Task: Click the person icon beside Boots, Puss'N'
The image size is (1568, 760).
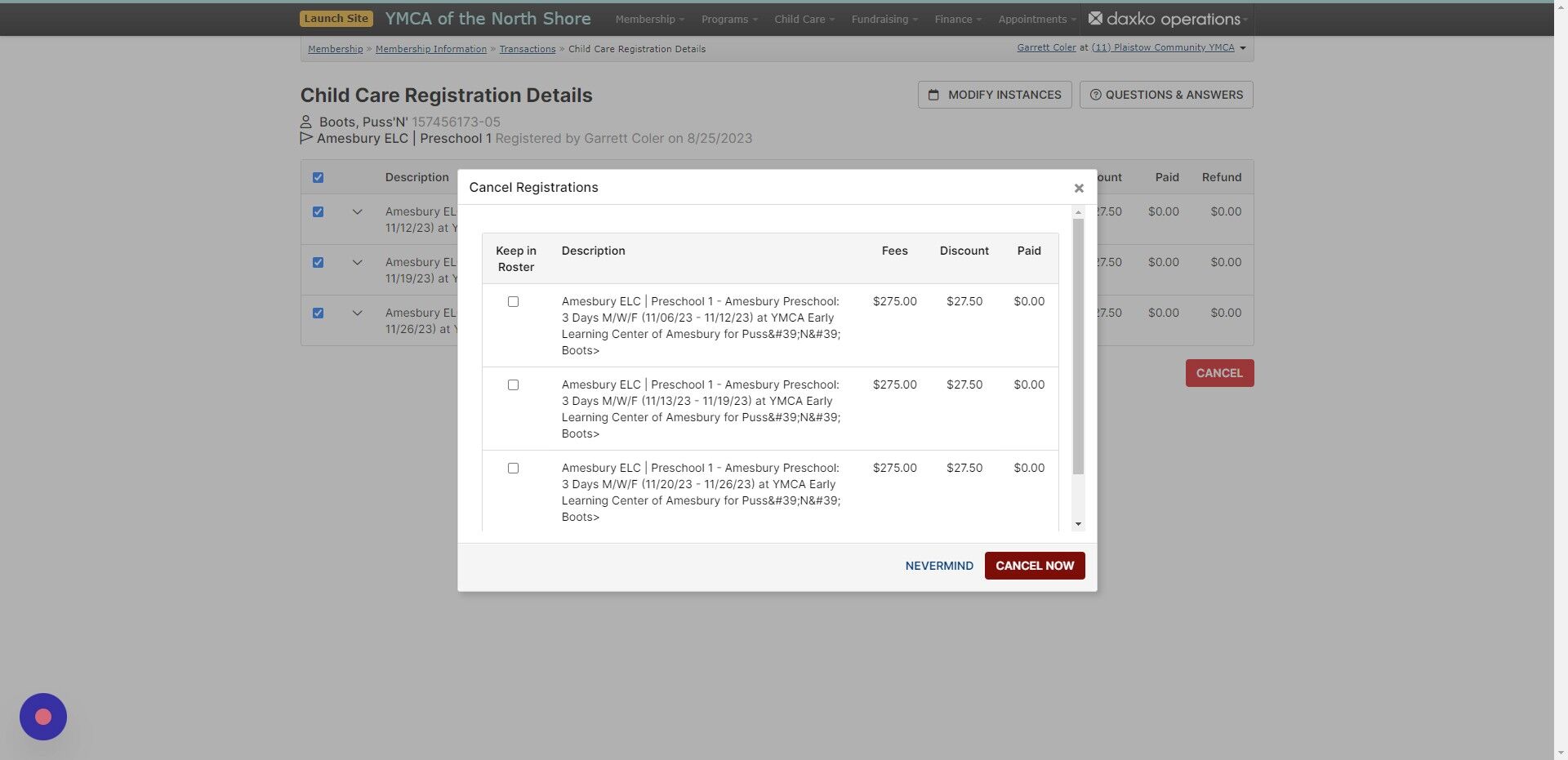Action: 306,122
